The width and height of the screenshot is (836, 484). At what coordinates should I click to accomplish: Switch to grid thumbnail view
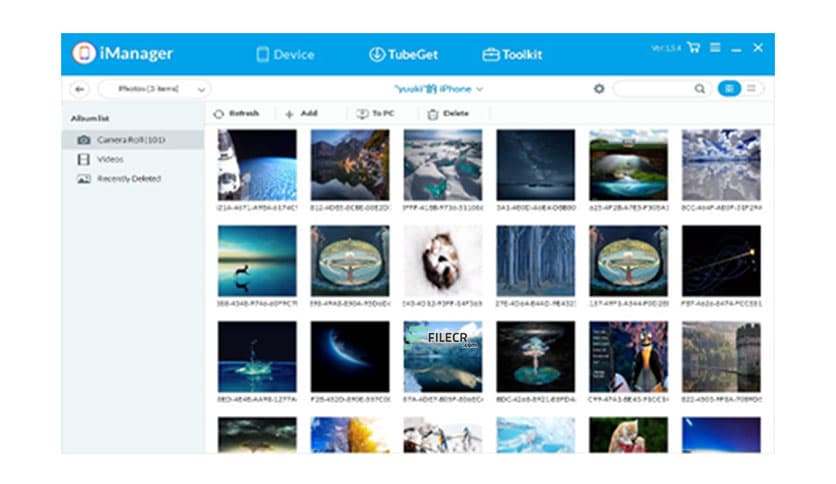click(729, 88)
